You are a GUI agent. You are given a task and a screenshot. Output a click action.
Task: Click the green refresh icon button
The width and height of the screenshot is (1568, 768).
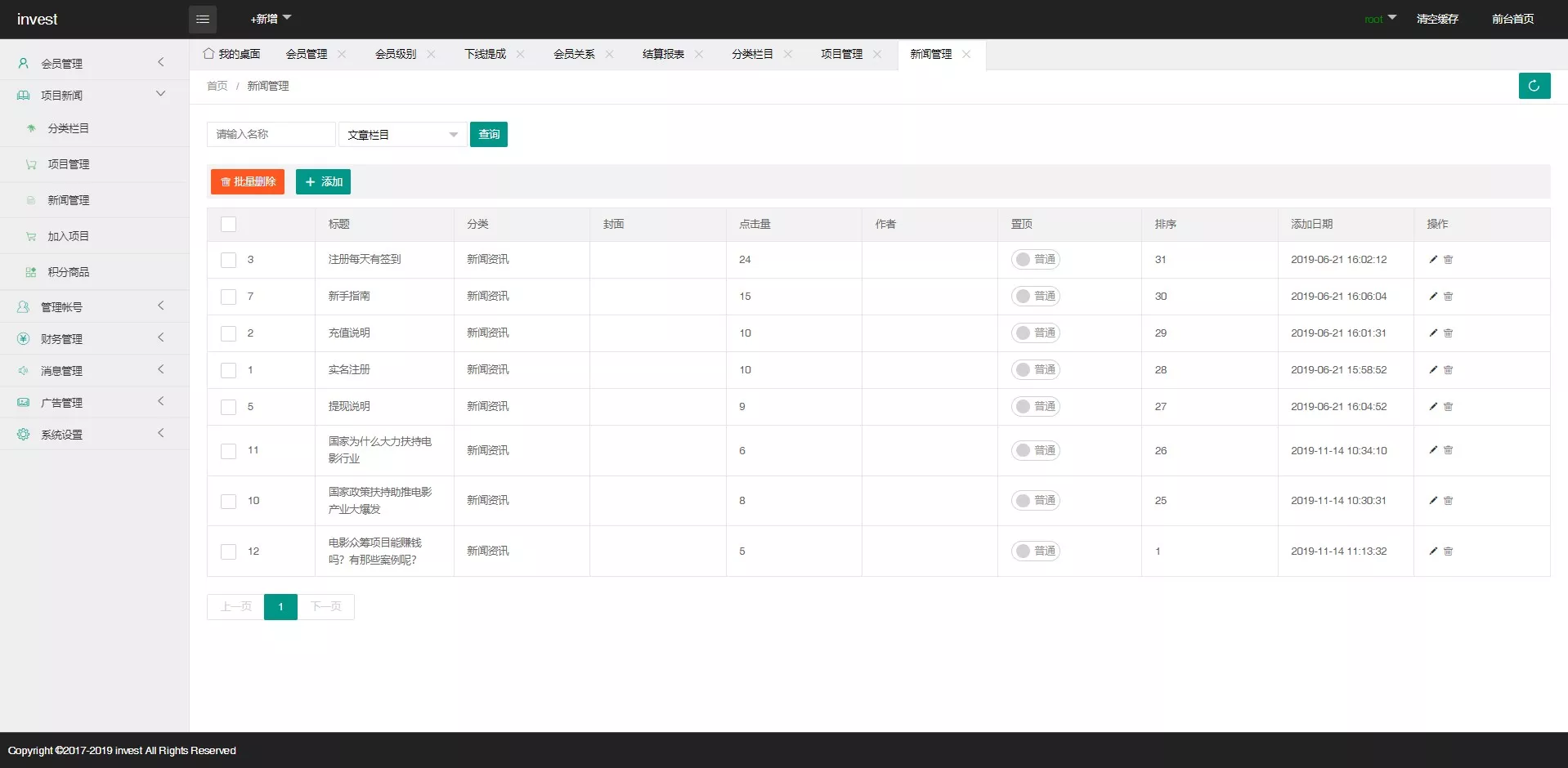point(1534,86)
